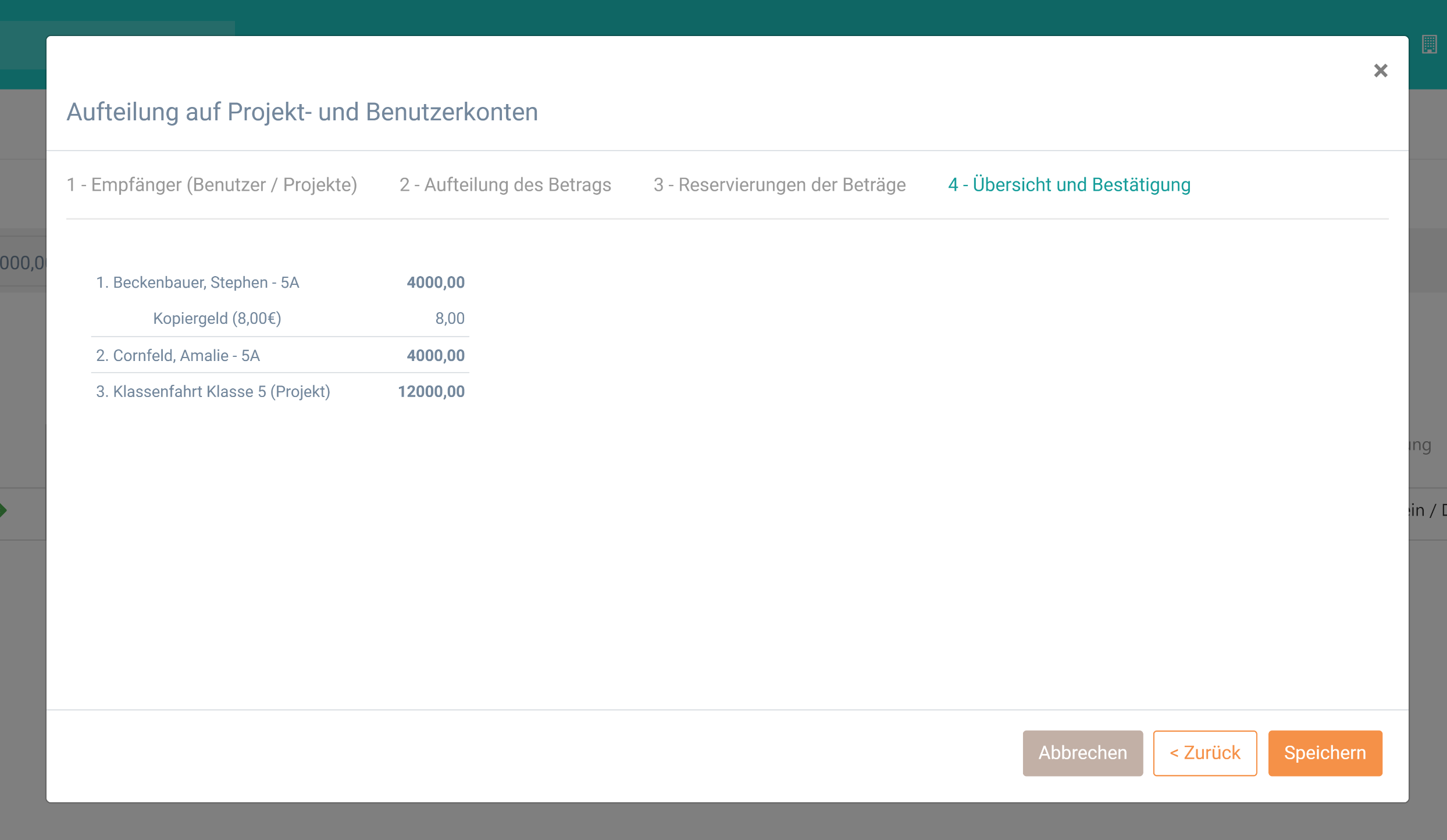Select row Klassenfahrt Klasse 5 (Projekt)
Screen dimensions: 1447x840
280,391
